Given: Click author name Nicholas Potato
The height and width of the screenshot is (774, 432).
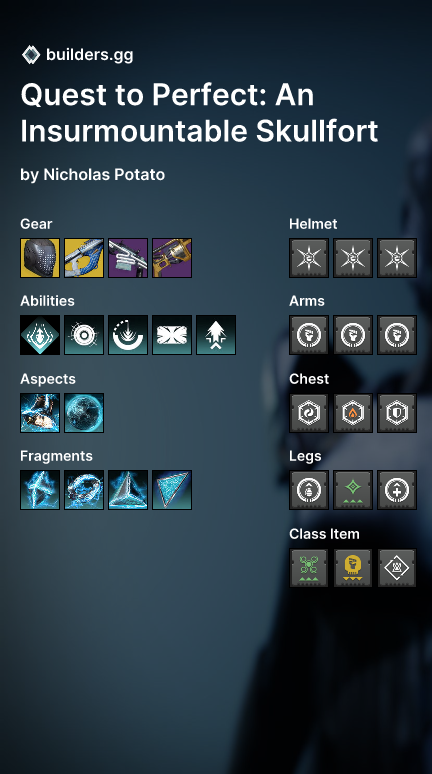Looking at the screenshot, I should (x=104, y=174).
